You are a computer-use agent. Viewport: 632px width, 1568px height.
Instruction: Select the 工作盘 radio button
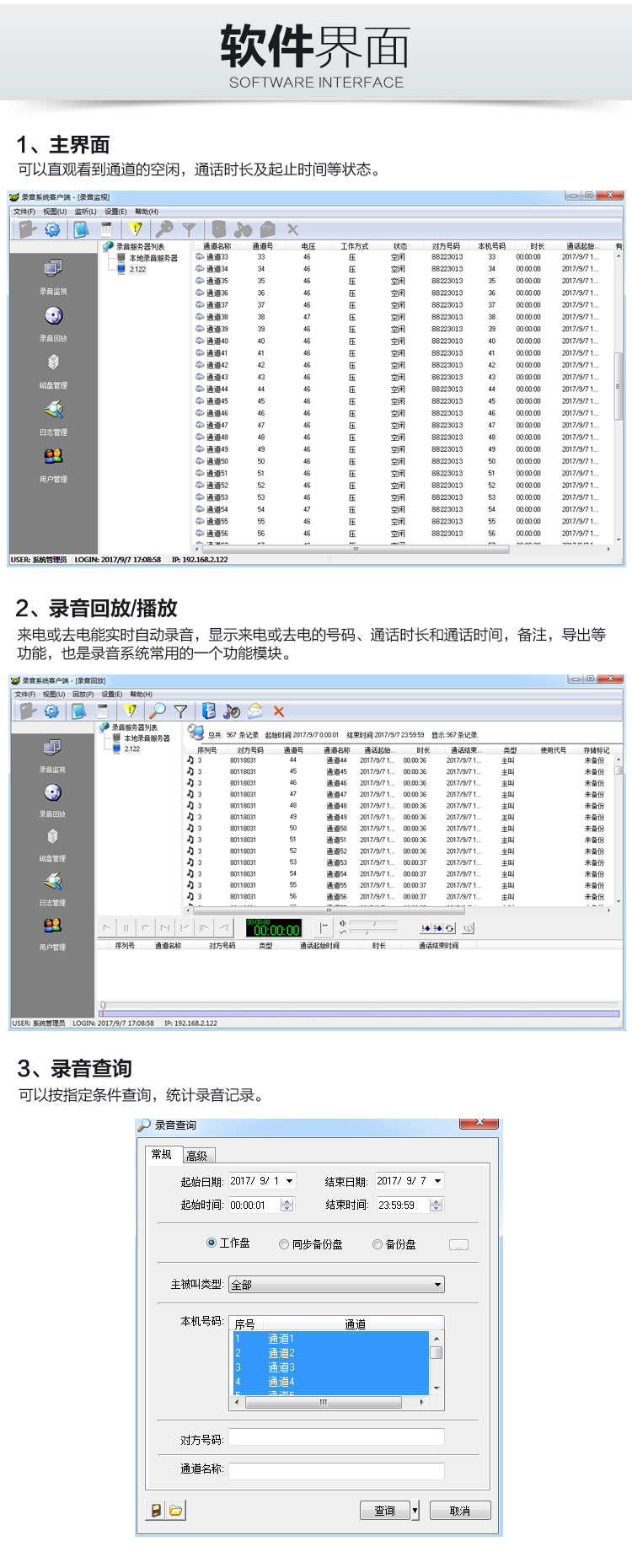coord(212,1243)
